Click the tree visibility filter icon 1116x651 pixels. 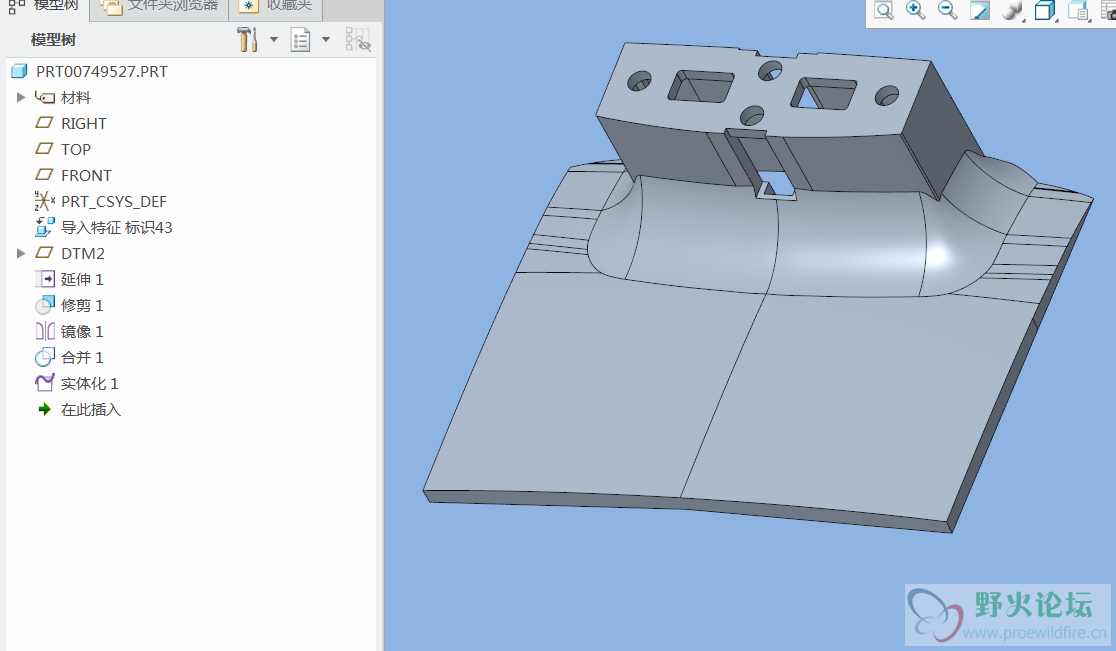(358, 40)
